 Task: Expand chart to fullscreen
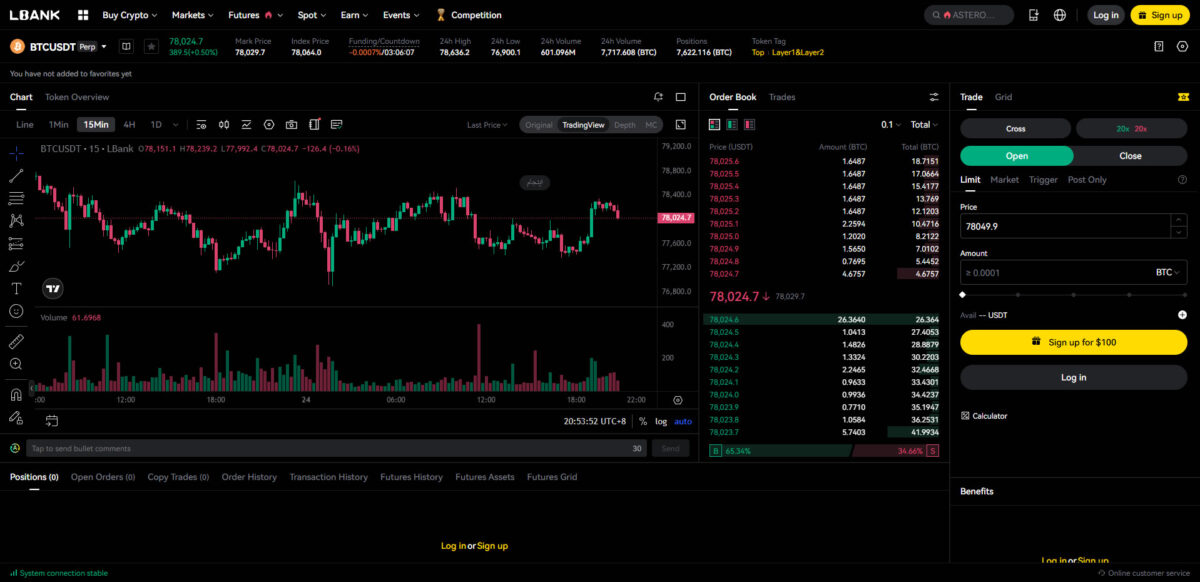681,125
